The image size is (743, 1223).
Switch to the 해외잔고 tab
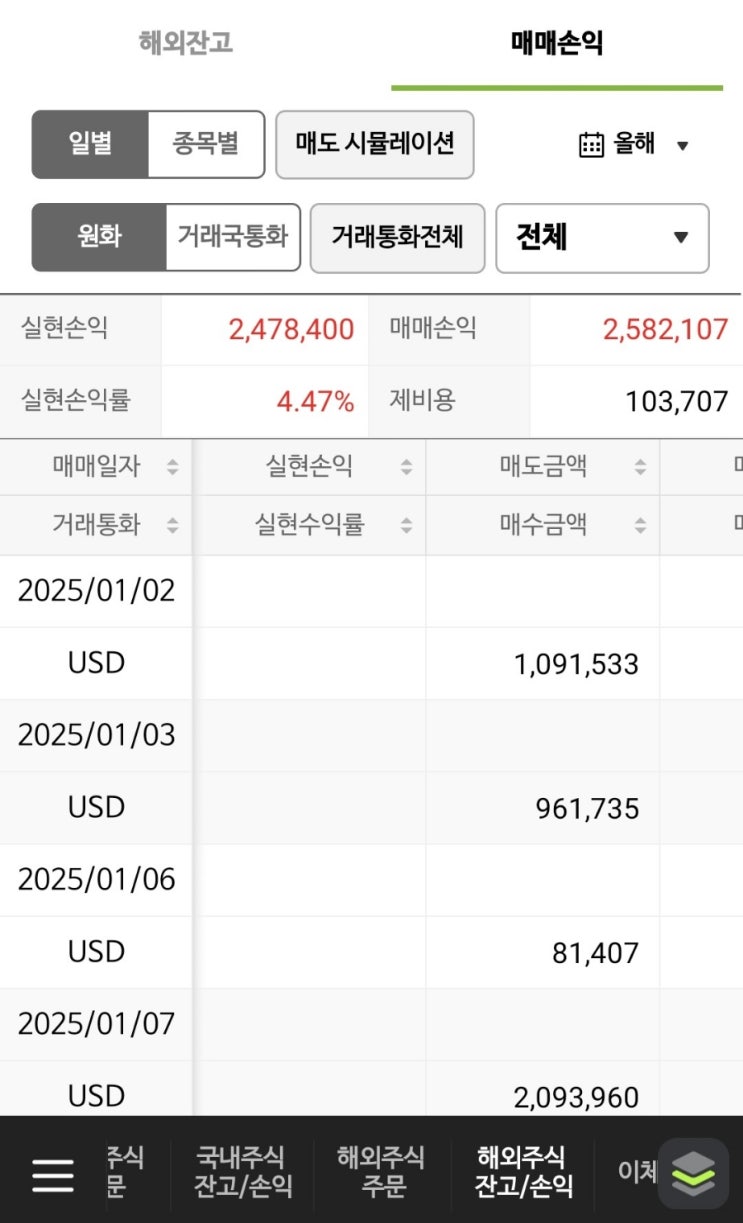(186, 44)
